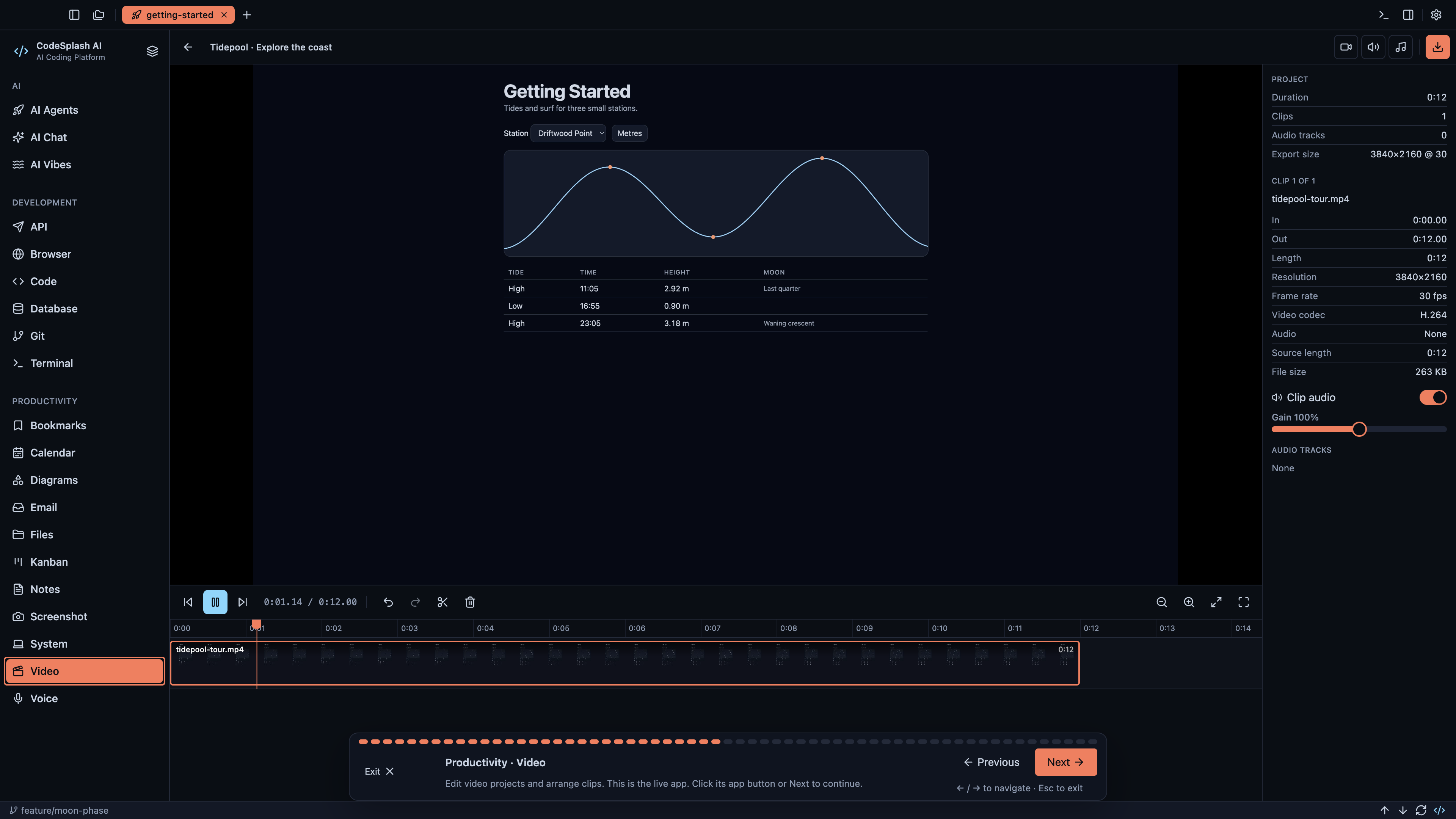
Task: Open the Driftwood Point station dropdown
Action: 568,133
